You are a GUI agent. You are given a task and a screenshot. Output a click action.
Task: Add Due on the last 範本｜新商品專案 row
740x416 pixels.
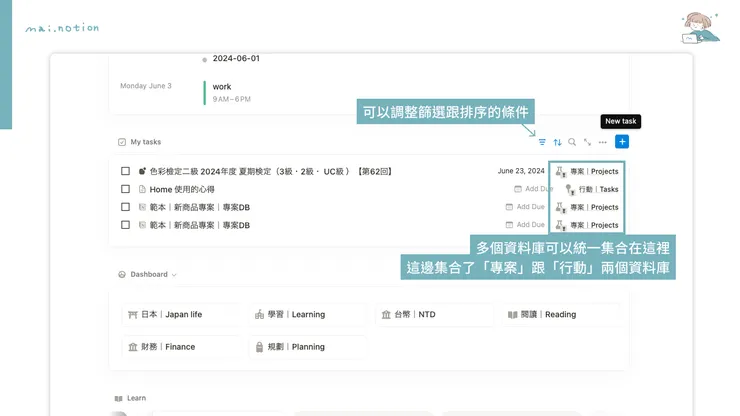pyautogui.click(x=525, y=225)
